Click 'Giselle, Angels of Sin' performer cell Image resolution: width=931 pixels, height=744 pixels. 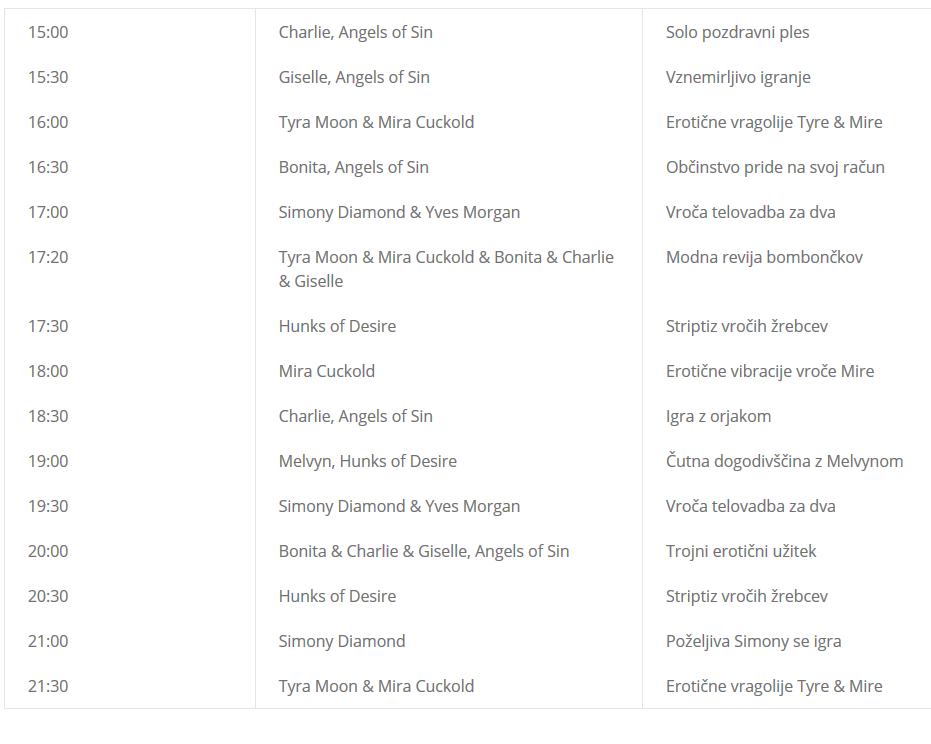click(x=354, y=77)
